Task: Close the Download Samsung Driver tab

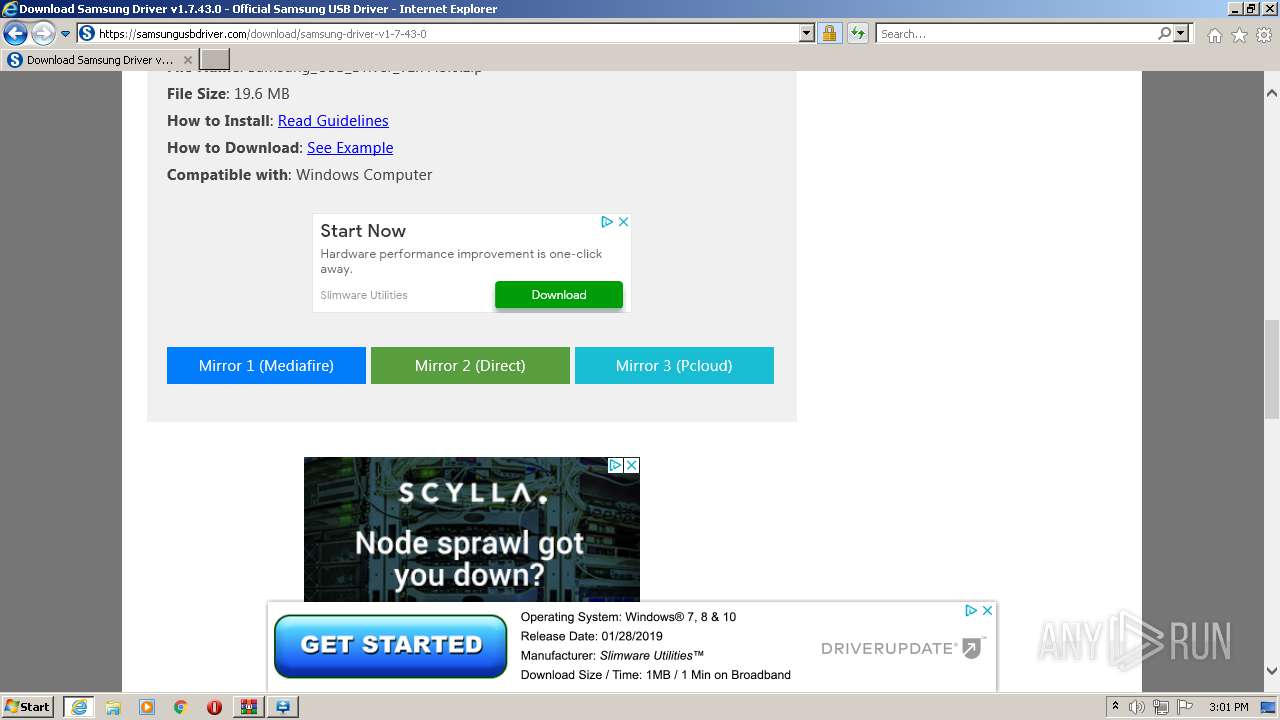Action: click(x=187, y=60)
